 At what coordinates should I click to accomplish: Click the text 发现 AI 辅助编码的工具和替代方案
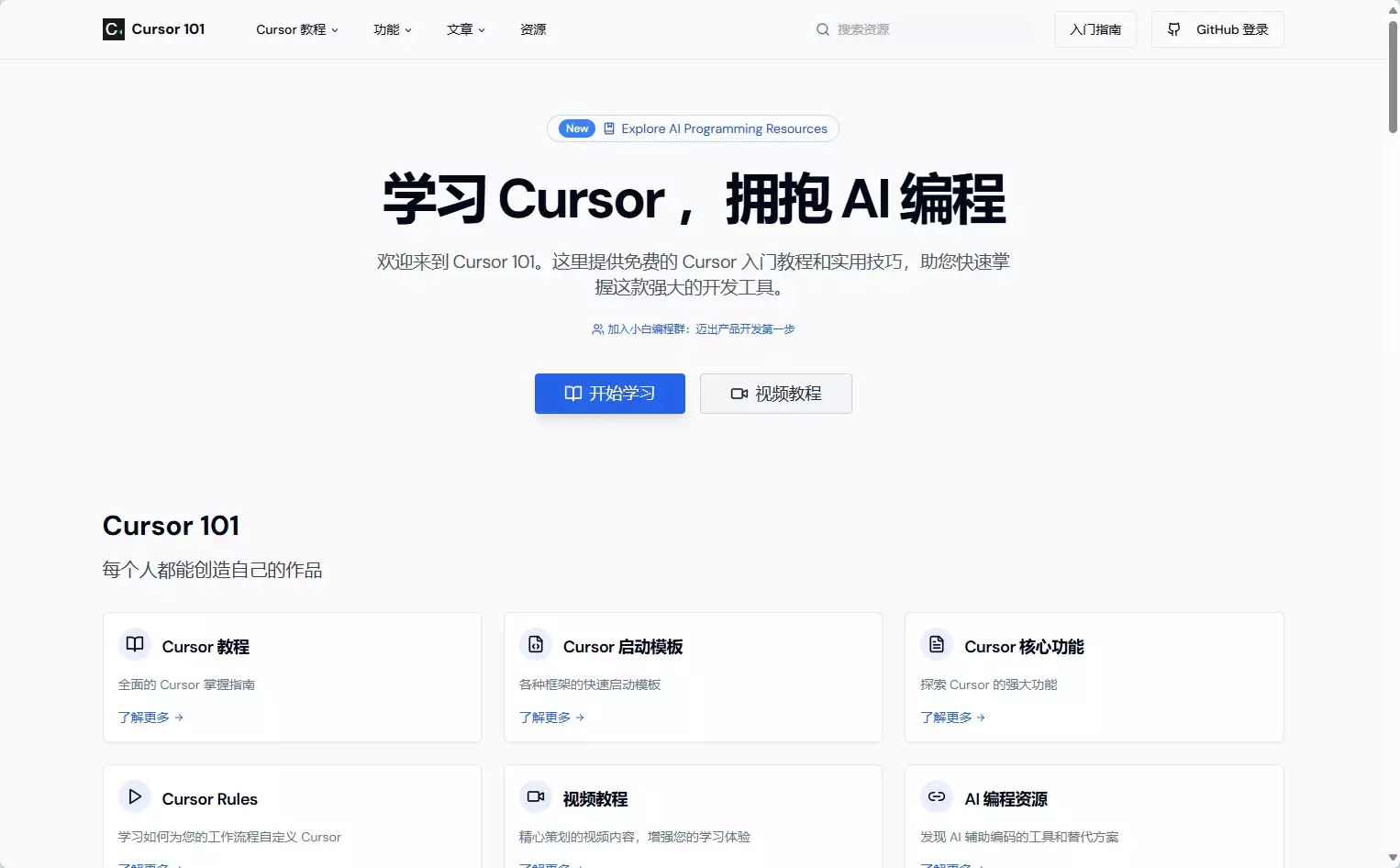click(x=1019, y=837)
